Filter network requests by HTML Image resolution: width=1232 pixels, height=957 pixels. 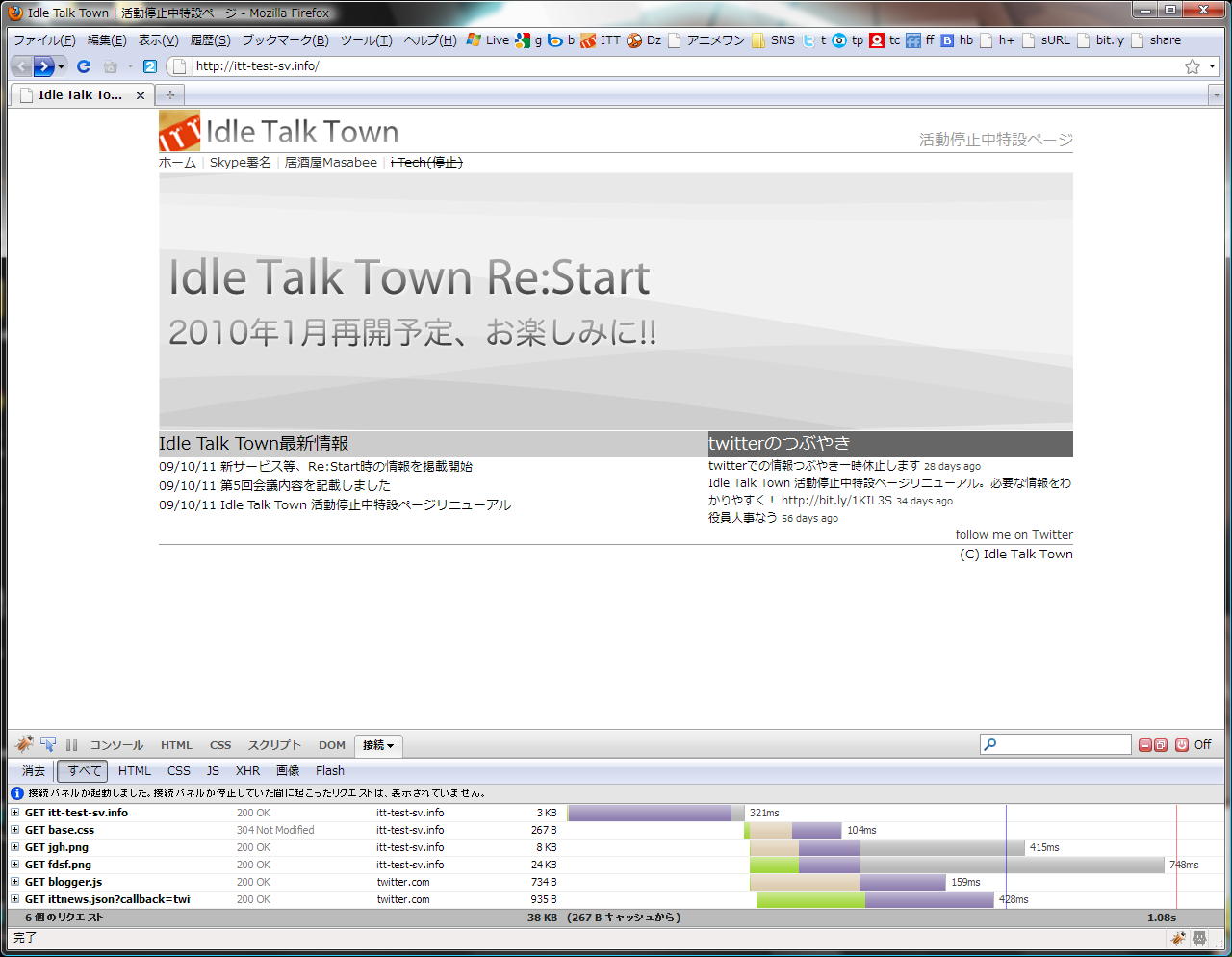click(x=135, y=771)
